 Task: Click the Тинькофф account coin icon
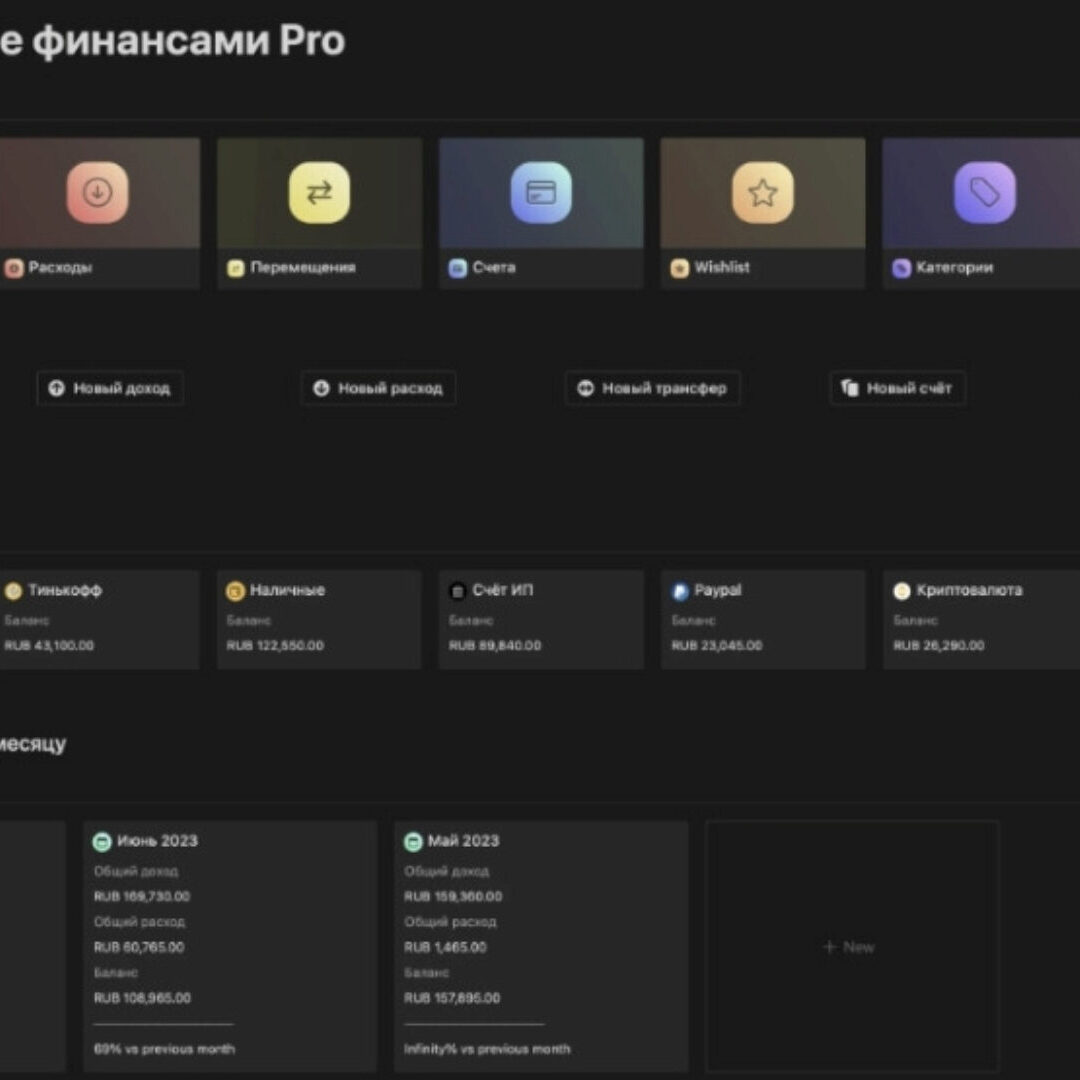(13, 591)
